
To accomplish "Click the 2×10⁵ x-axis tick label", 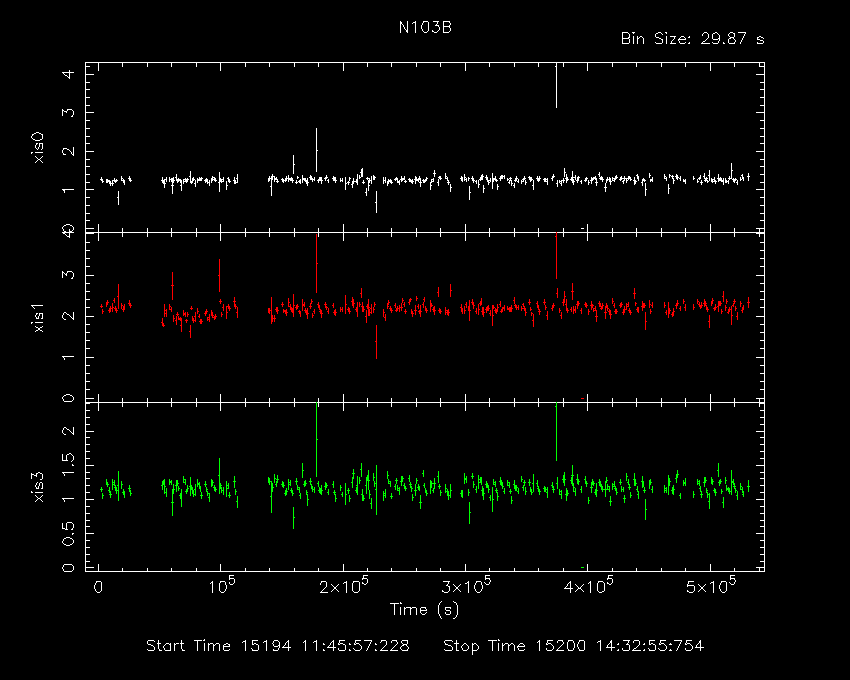I will pyautogui.click(x=344, y=586).
